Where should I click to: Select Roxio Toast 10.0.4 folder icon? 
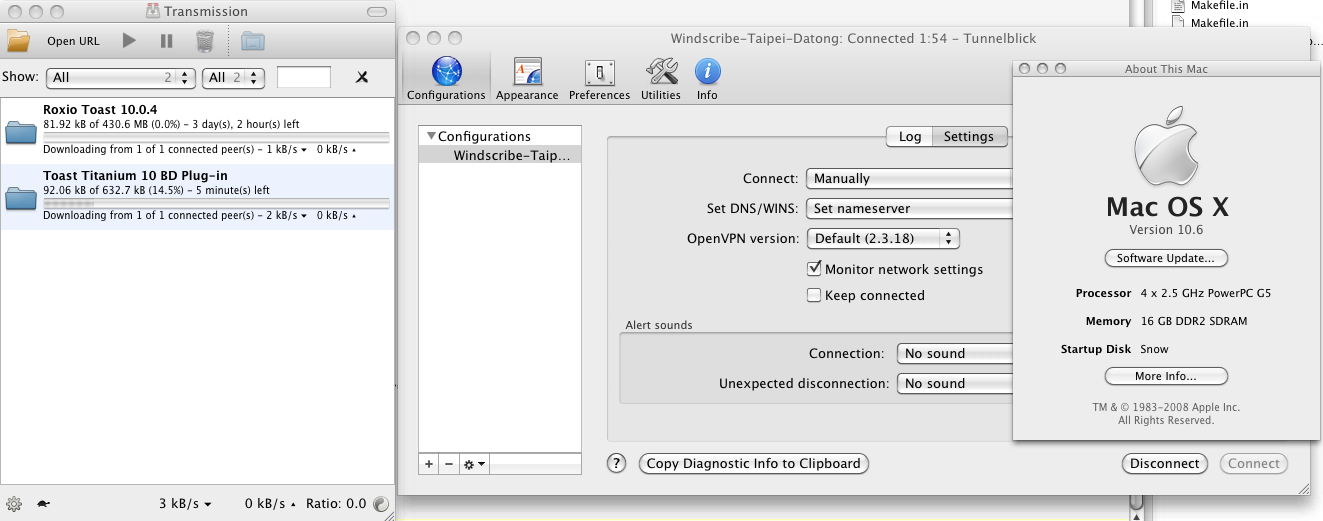click(x=21, y=131)
